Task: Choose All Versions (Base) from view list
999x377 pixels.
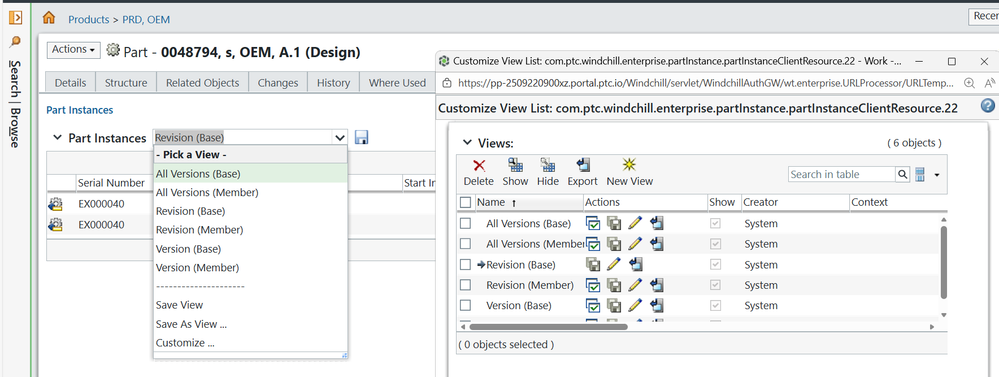Action: click(250, 173)
